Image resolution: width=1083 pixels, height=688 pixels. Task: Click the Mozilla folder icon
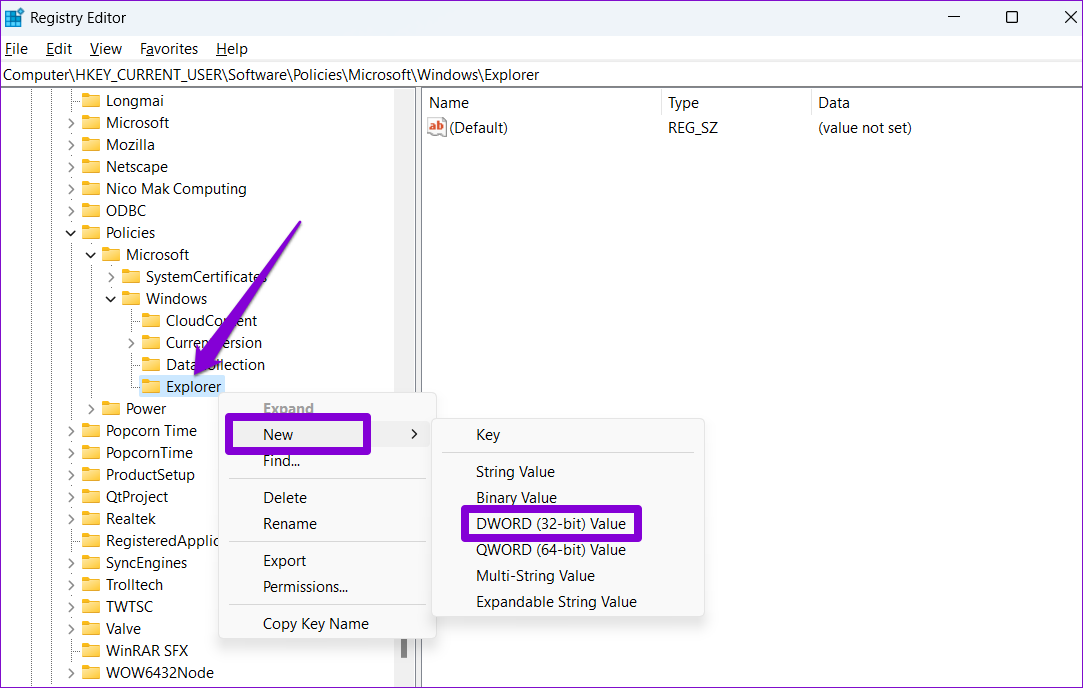tap(91, 144)
